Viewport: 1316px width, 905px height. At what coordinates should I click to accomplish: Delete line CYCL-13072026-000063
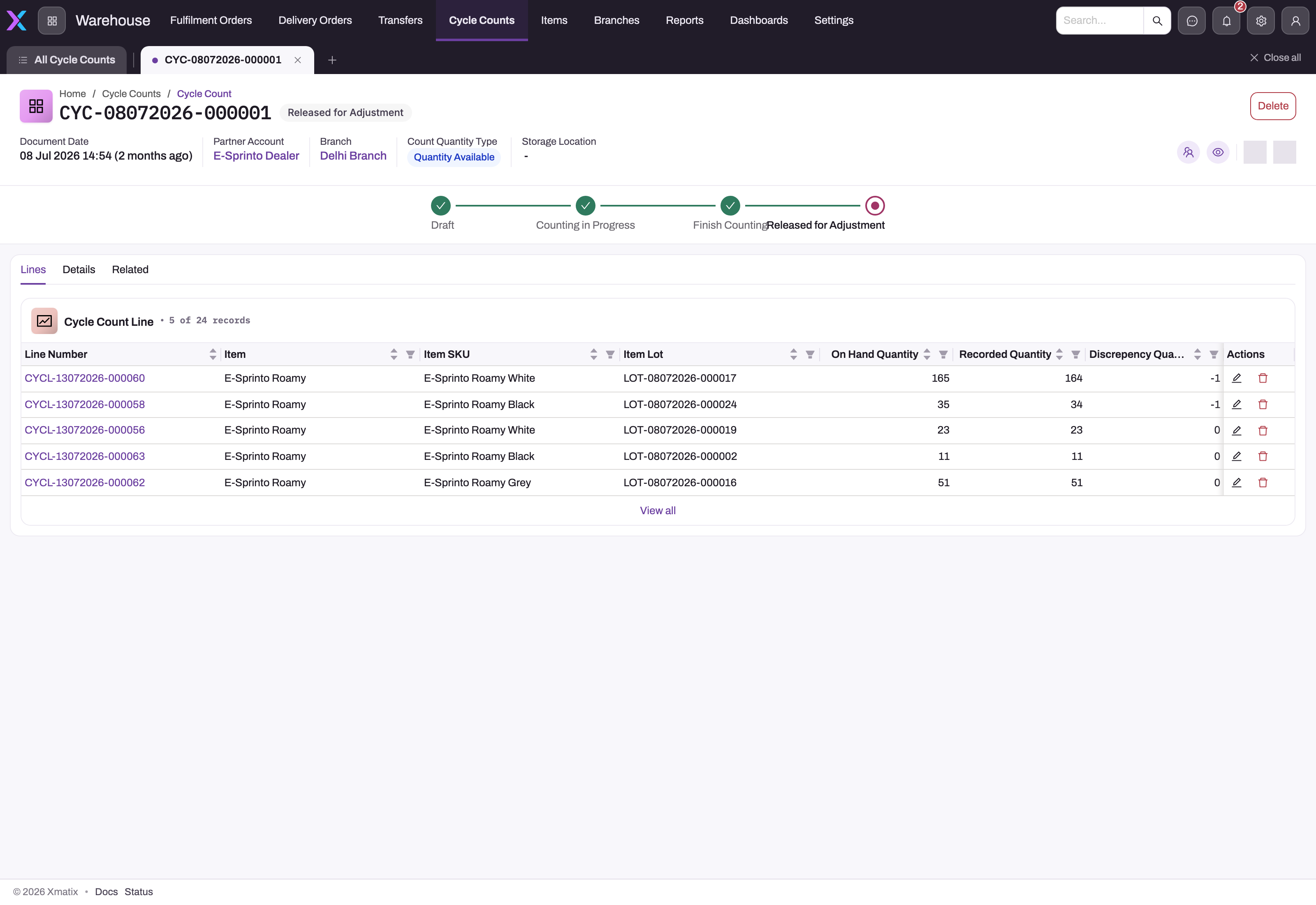(x=1263, y=457)
